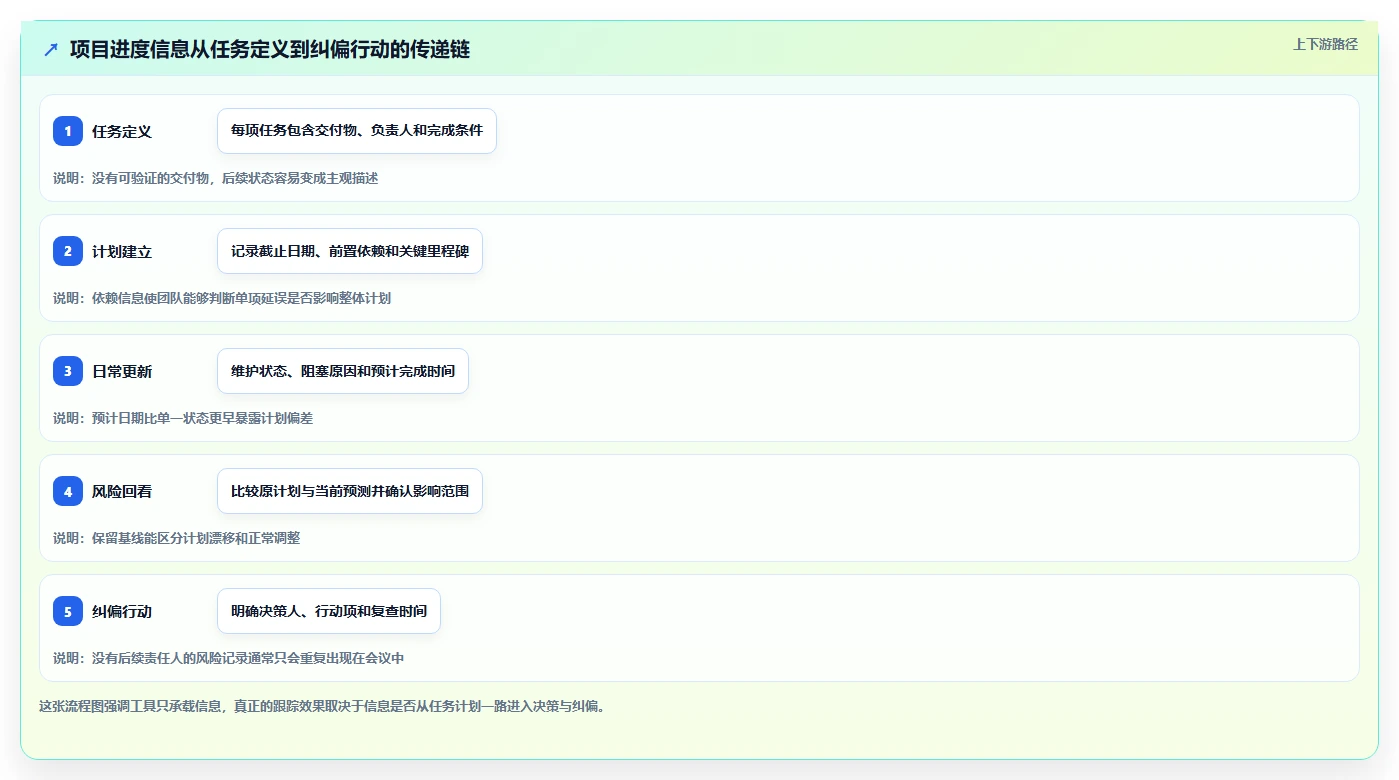
Task: Click the 记录截止日期、前置依赖和关键里程碑 chip
Action: point(350,251)
